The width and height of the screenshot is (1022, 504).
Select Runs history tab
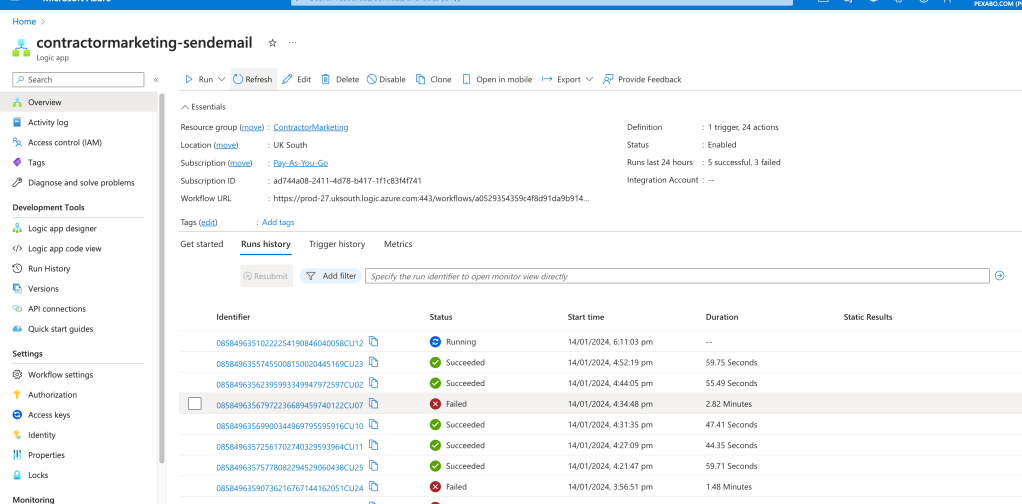(266, 244)
